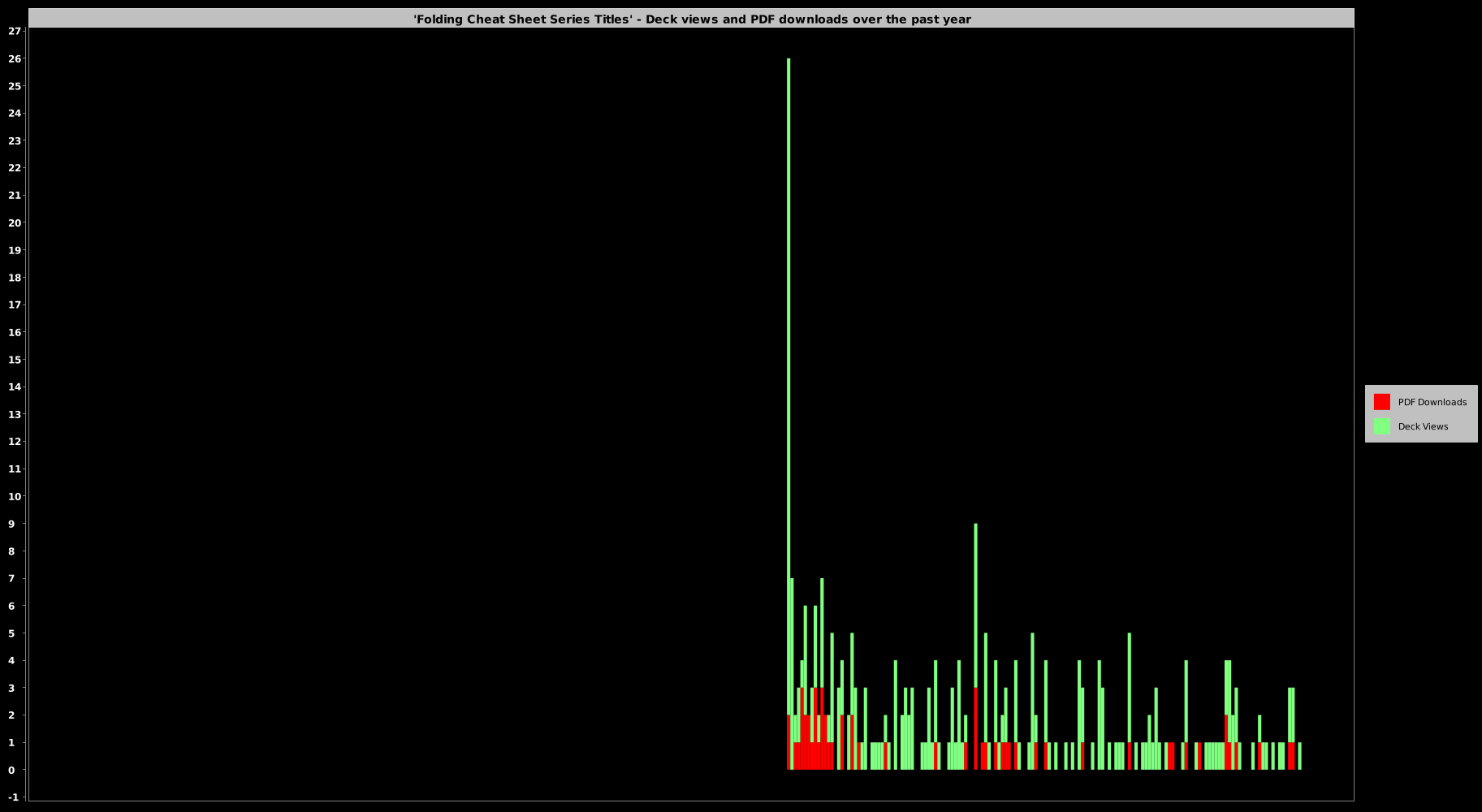Click the green Deck Views legend swatch
This screenshot has height=812, width=1482.
pyautogui.click(x=1381, y=426)
